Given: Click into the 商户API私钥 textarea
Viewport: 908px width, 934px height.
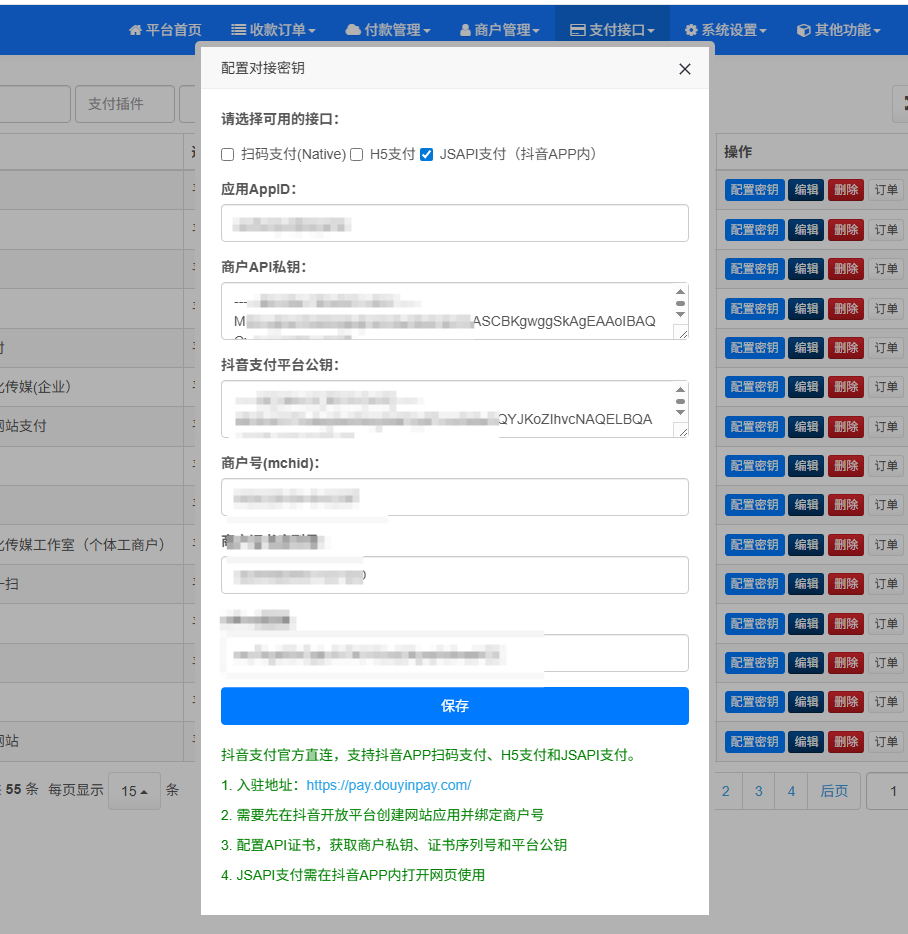Looking at the screenshot, I should point(455,311).
